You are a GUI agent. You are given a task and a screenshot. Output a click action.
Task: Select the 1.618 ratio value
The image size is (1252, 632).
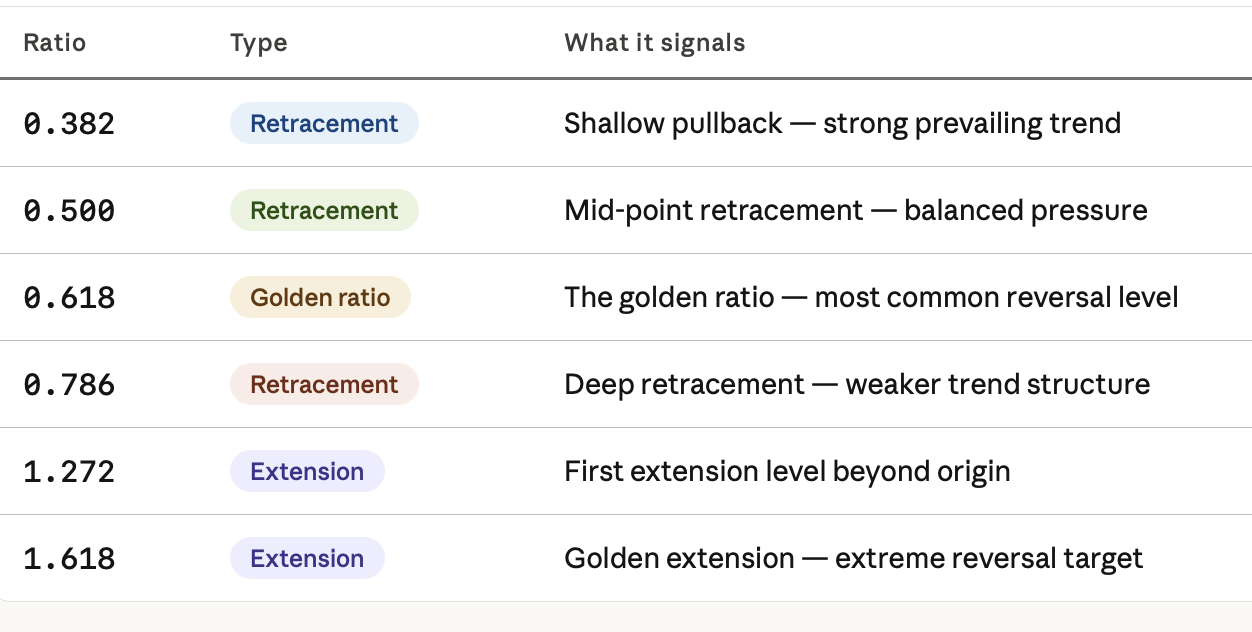69,559
